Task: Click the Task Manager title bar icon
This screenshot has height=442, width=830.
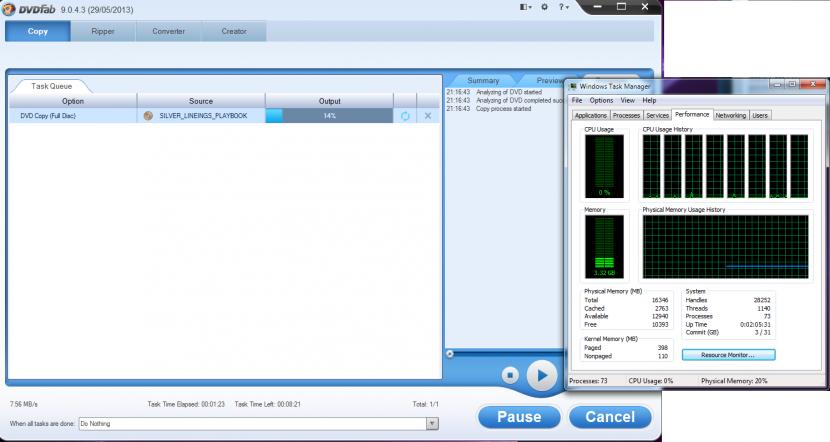Action: click(x=574, y=85)
